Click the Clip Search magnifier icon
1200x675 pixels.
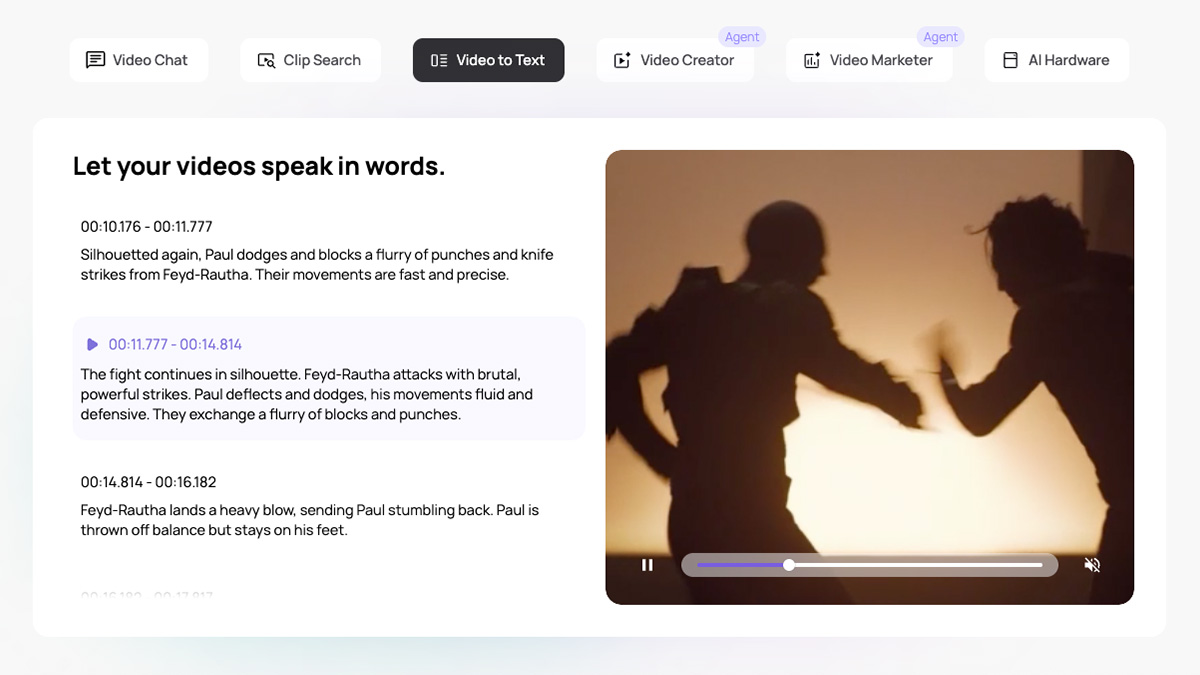coord(266,60)
